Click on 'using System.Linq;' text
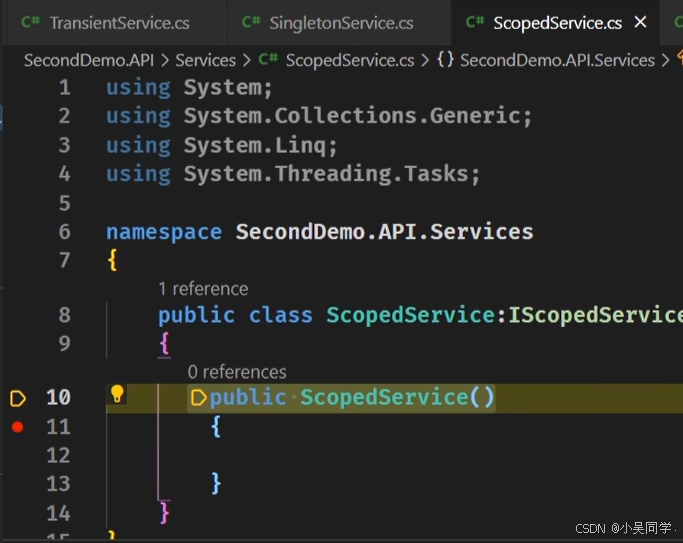The width and height of the screenshot is (683, 543). pos(222,145)
